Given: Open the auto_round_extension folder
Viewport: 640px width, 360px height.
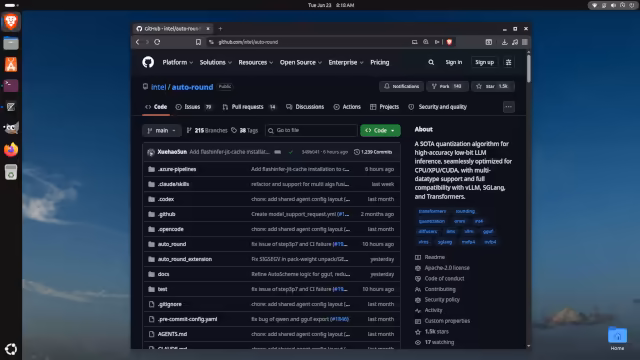Looking at the screenshot, I should [x=184, y=259].
